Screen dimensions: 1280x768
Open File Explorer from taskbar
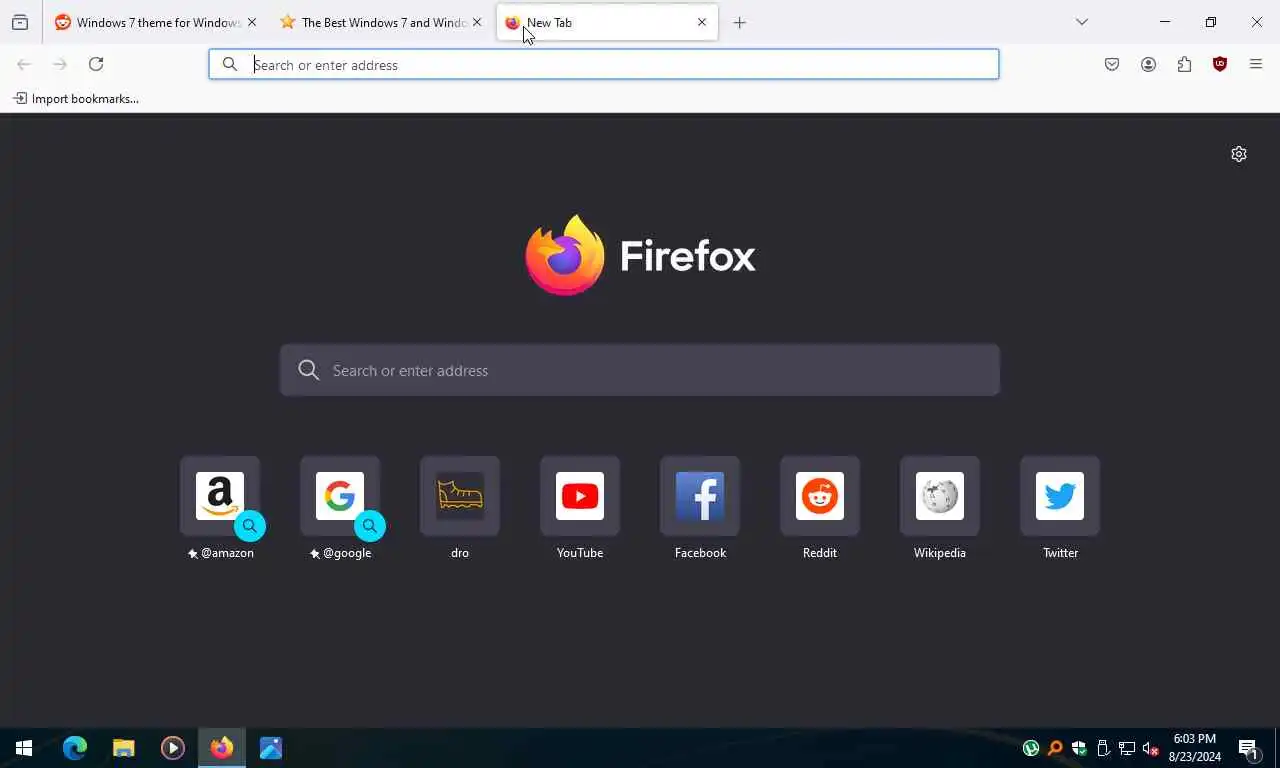click(123, 748)
